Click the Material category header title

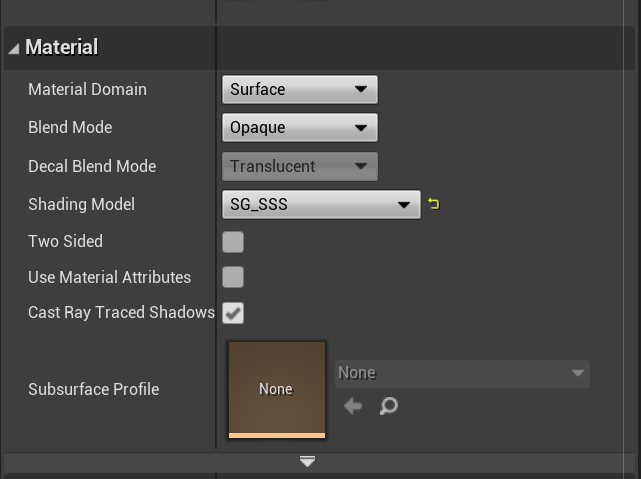[61, 47]
